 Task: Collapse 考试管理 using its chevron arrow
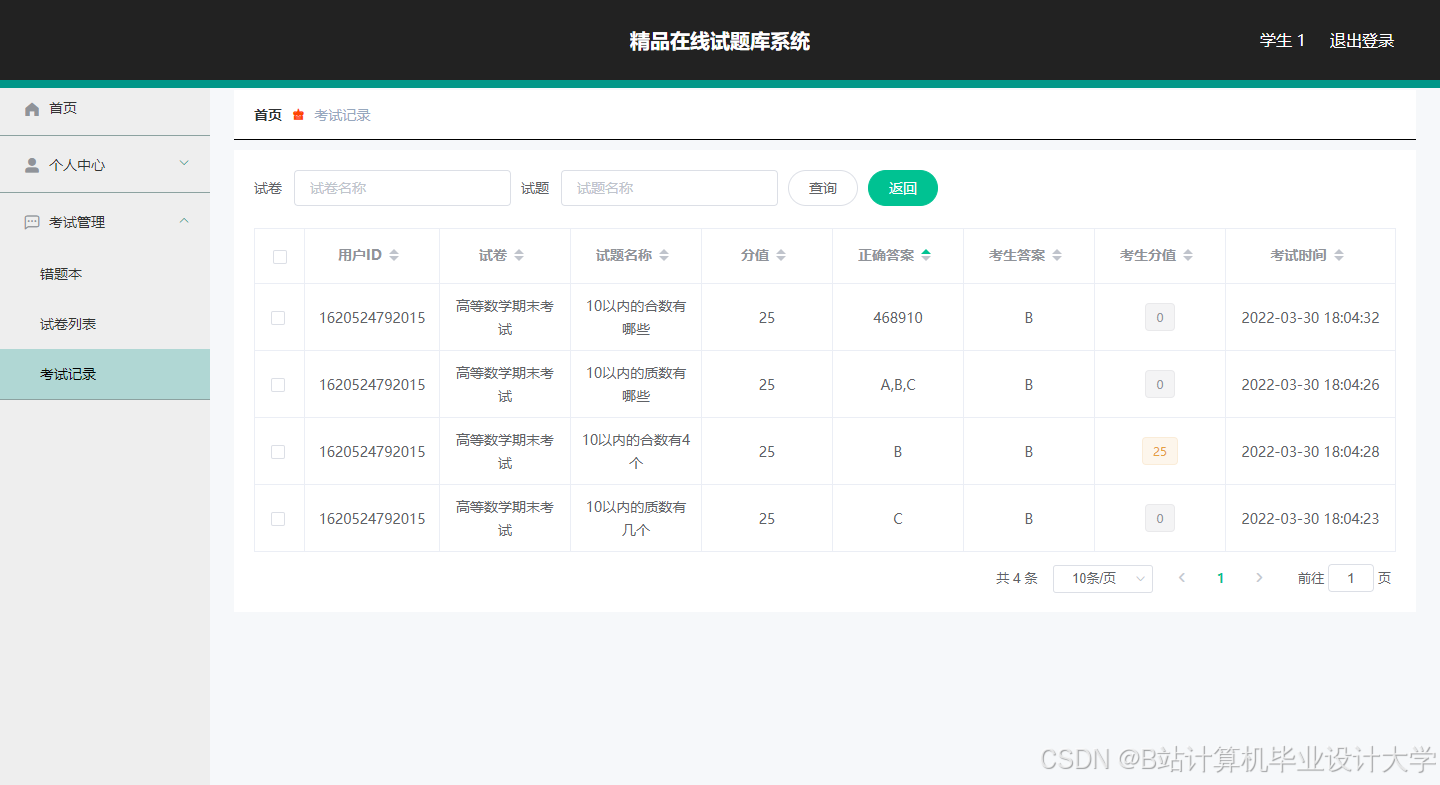(184, 221)
